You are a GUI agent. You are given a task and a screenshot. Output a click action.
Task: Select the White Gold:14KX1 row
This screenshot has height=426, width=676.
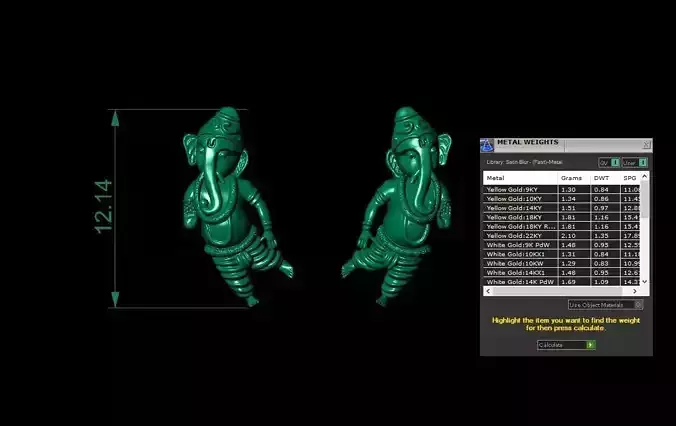click(x=562, y=273)
